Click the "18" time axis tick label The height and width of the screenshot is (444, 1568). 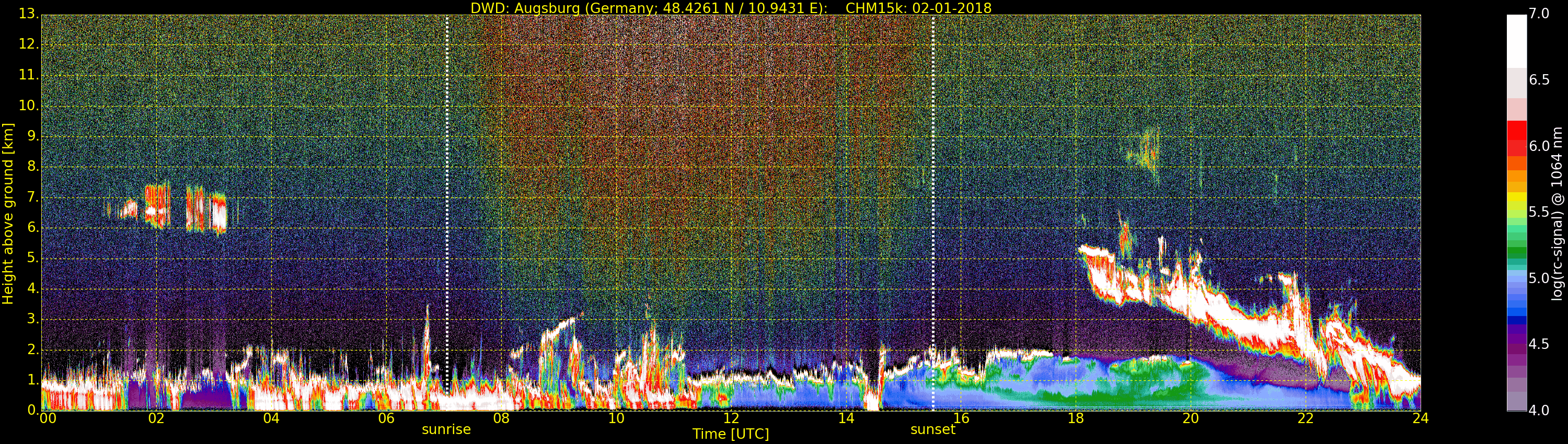[x=1076, y=418]
